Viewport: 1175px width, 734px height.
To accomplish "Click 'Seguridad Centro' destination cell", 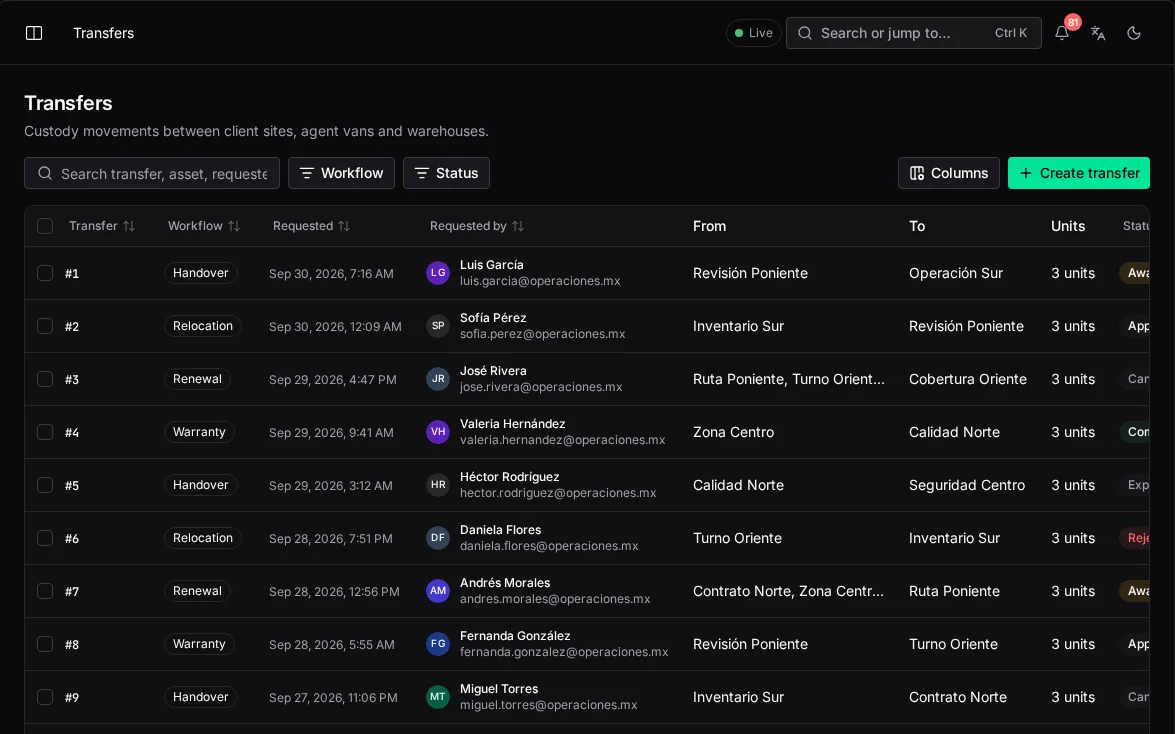I will [967, 485].
